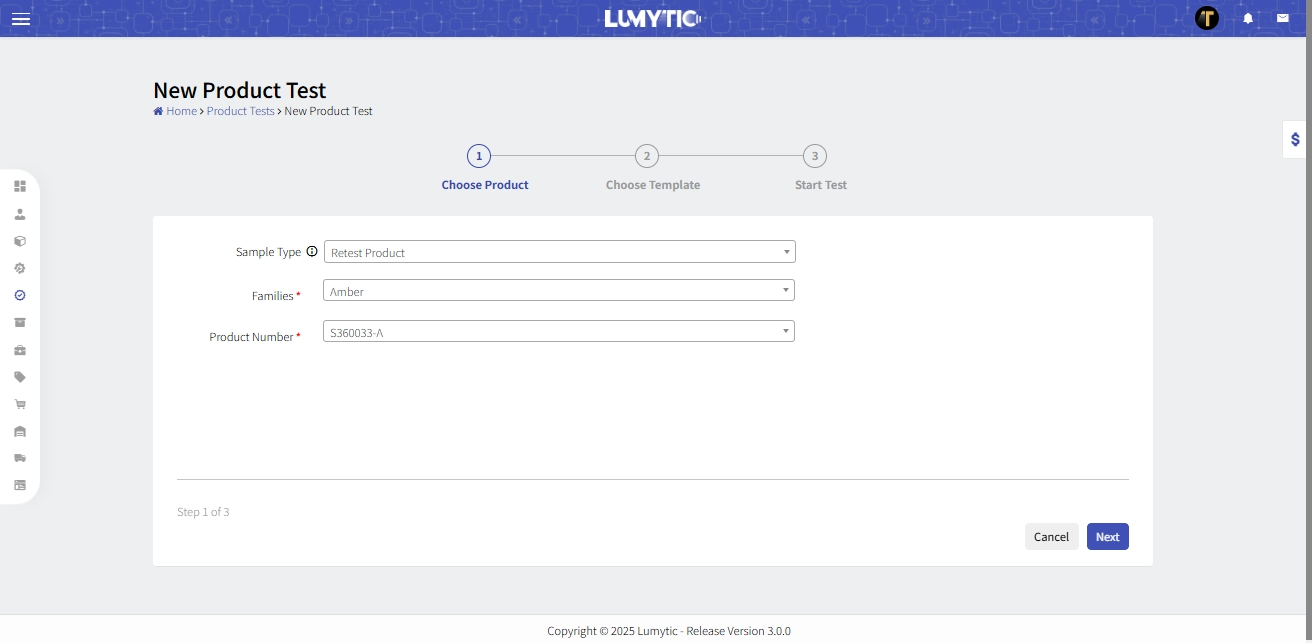Click the Next button
The height and width of the screenshot is (643, 1312).
pos(1107,537)
